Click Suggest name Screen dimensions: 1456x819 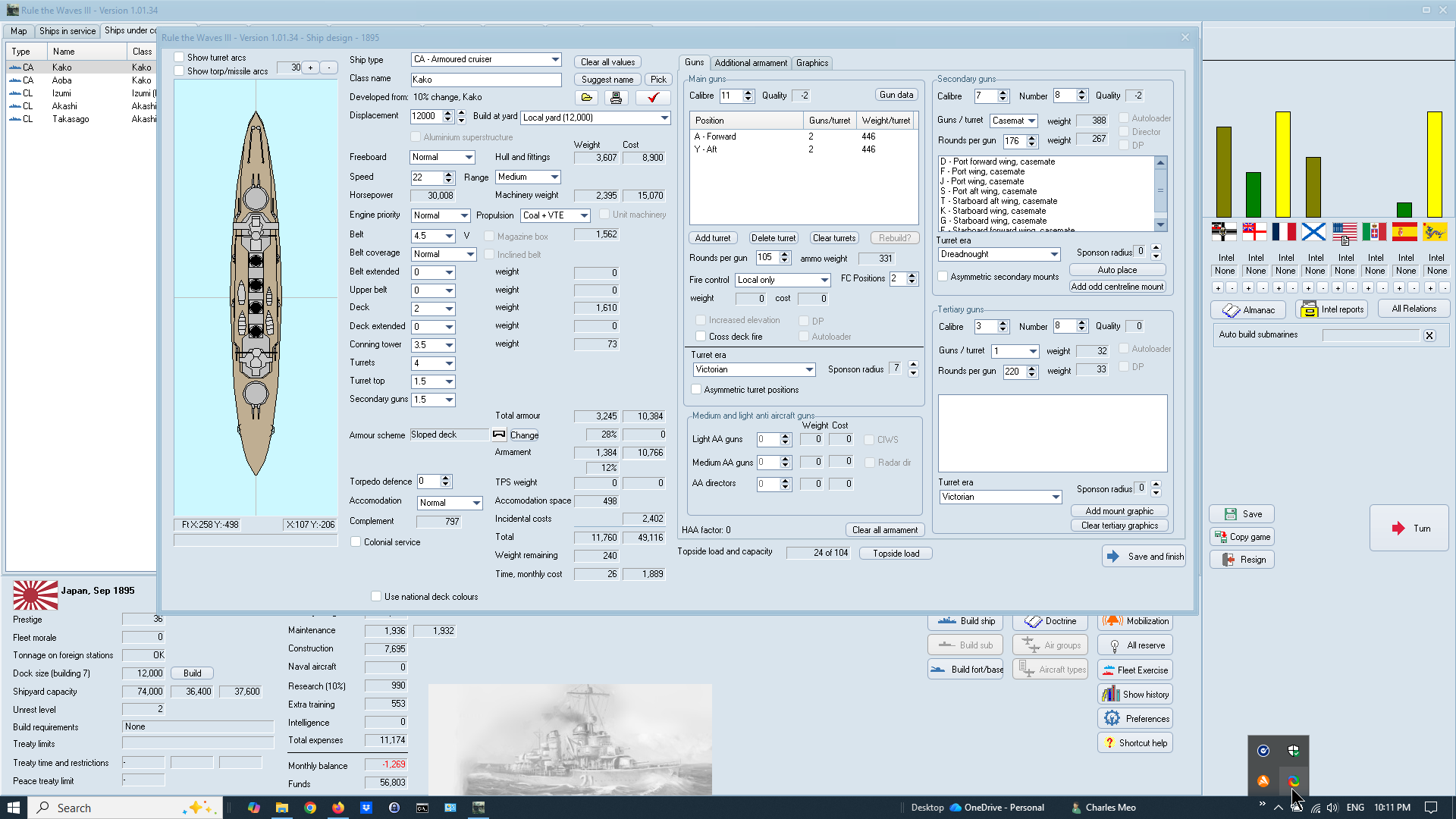tap(607, 80)
